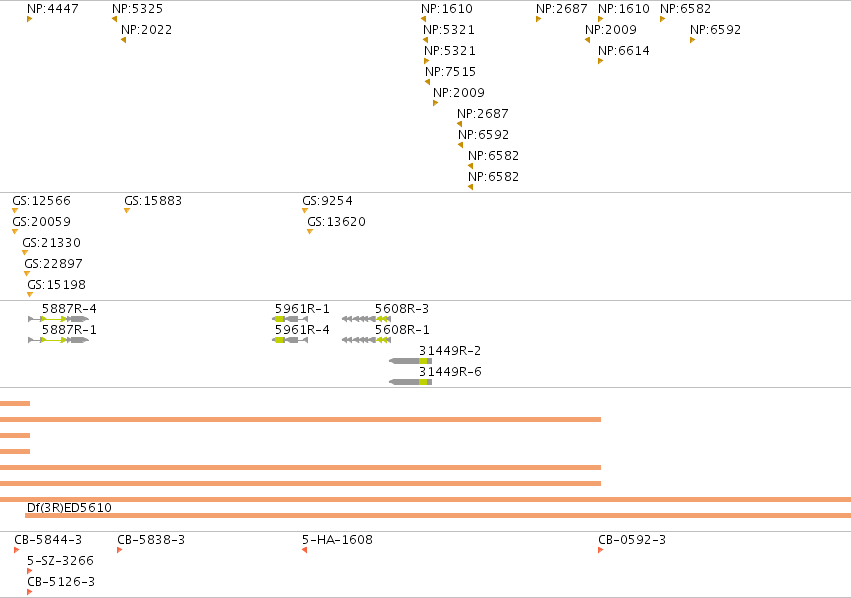This screenshot has height=598, width=851.
Task: Open the 5961R-4 transcript label
Action: click(x=302, y=329)
